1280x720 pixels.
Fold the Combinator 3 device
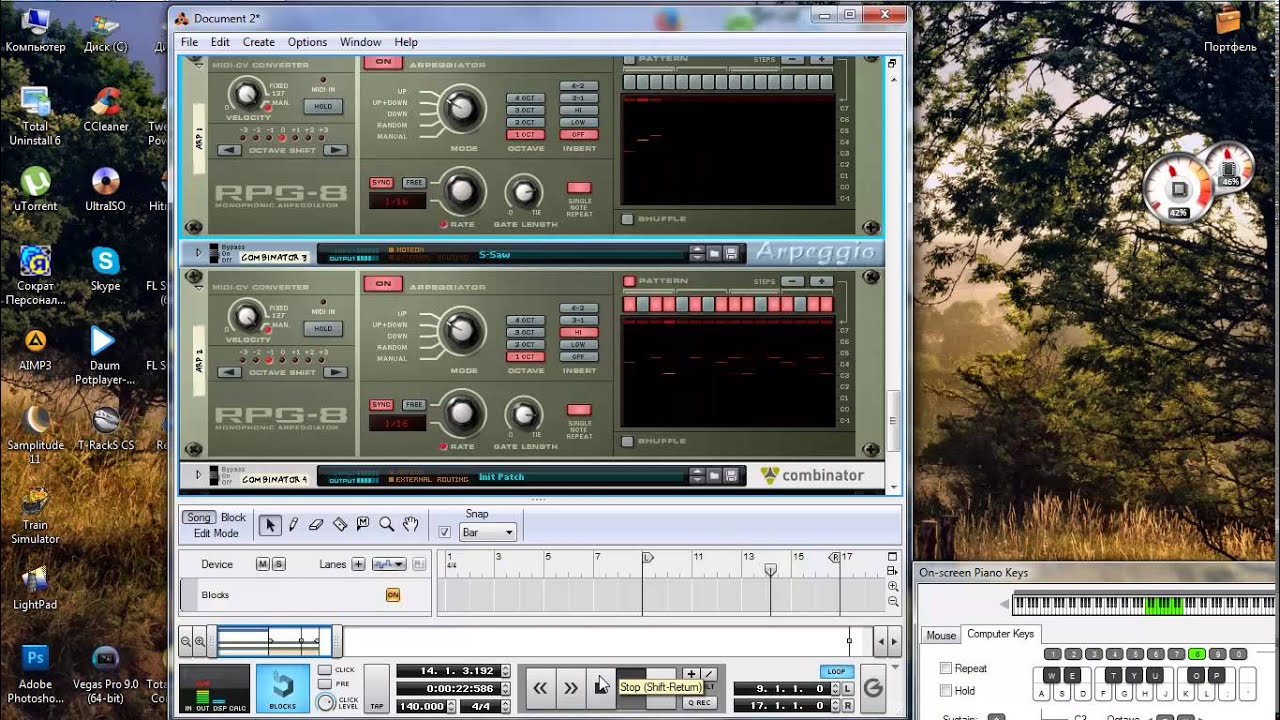pos(198,254)
